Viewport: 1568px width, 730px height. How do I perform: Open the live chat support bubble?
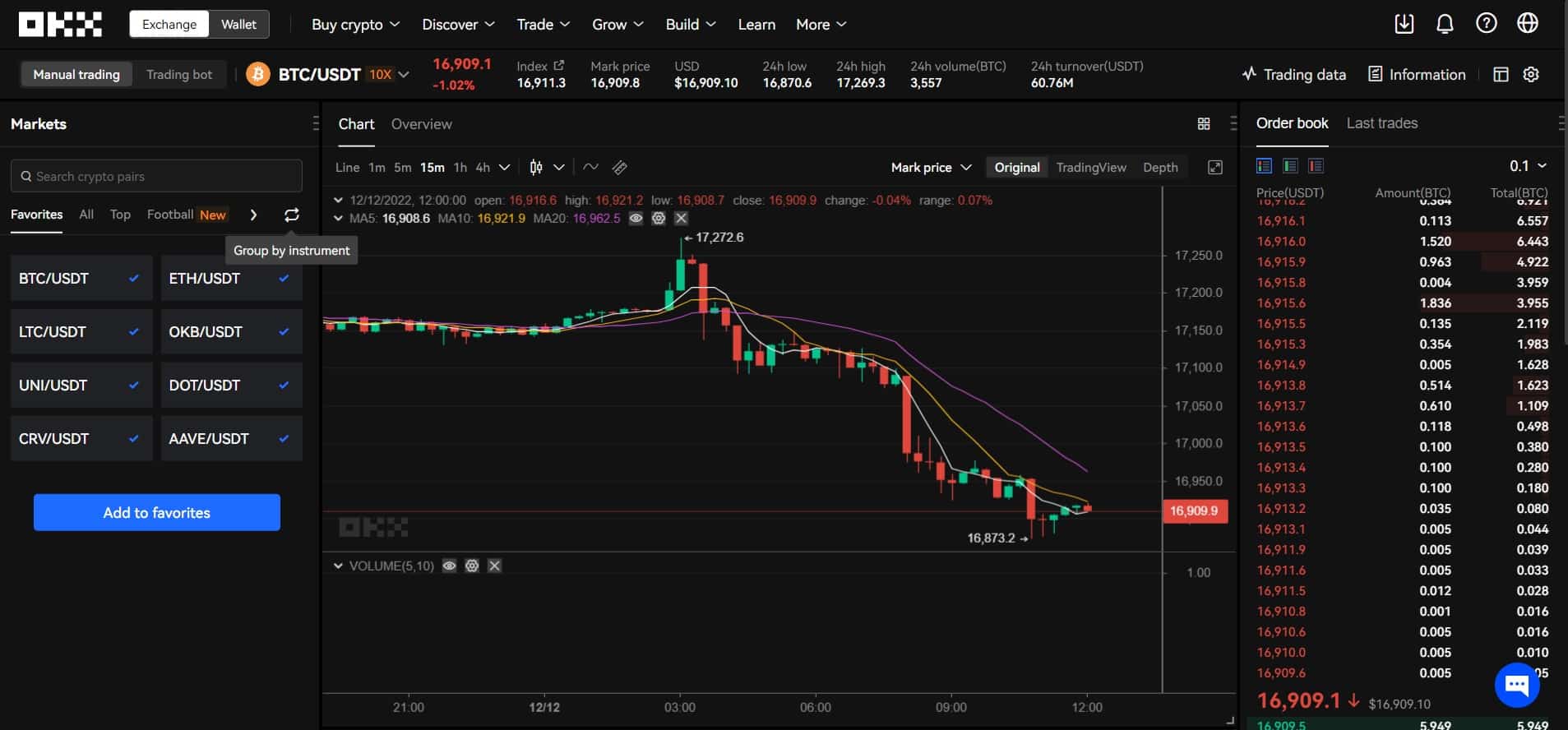pyautogui.click(x=1517, y=684)
